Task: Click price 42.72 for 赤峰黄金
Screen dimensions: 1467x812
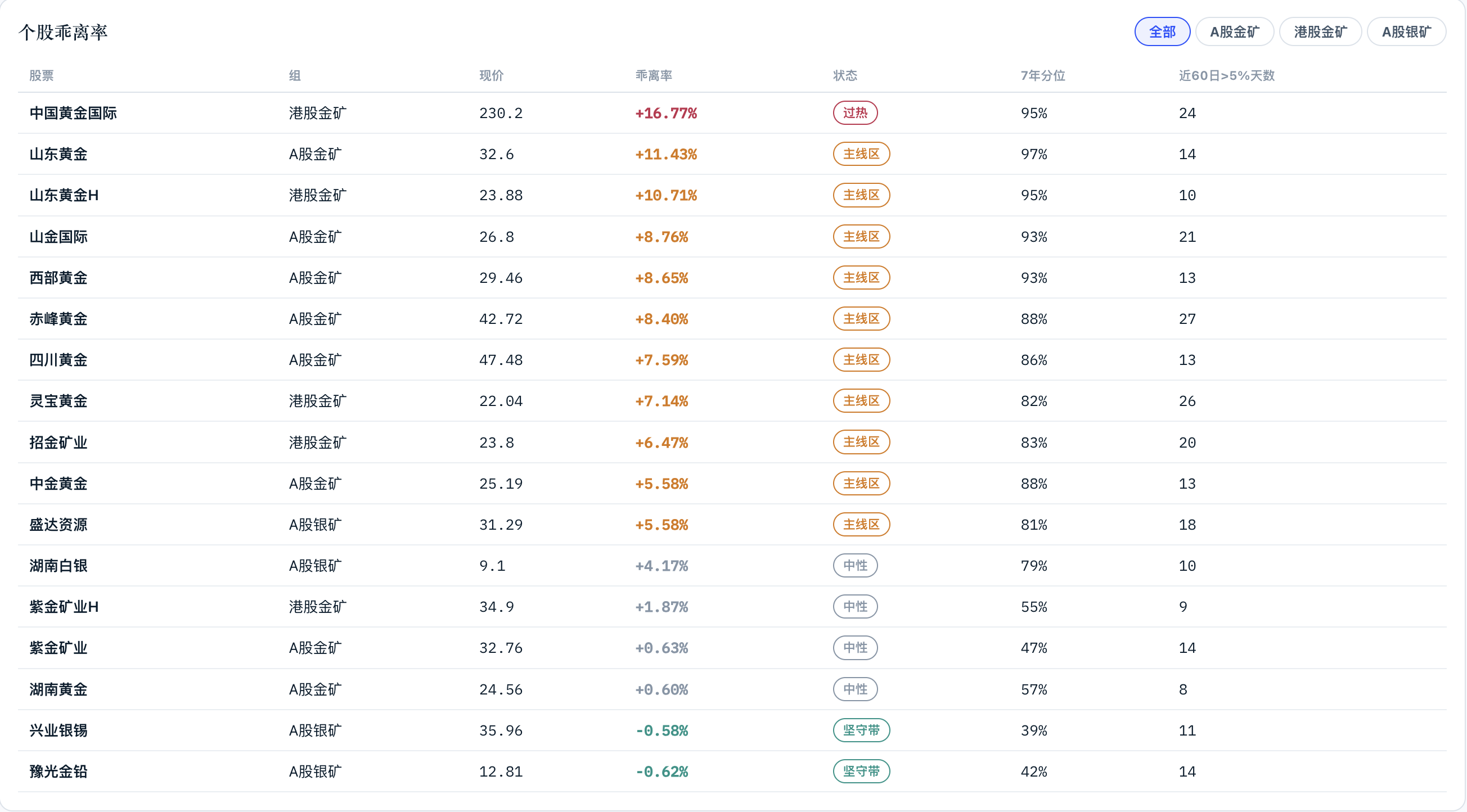Action: pyautogui.click(x=501, y=319)
